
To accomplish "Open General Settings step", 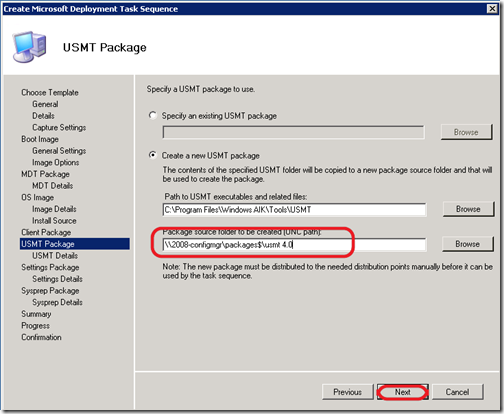I will tap(59, 151).
